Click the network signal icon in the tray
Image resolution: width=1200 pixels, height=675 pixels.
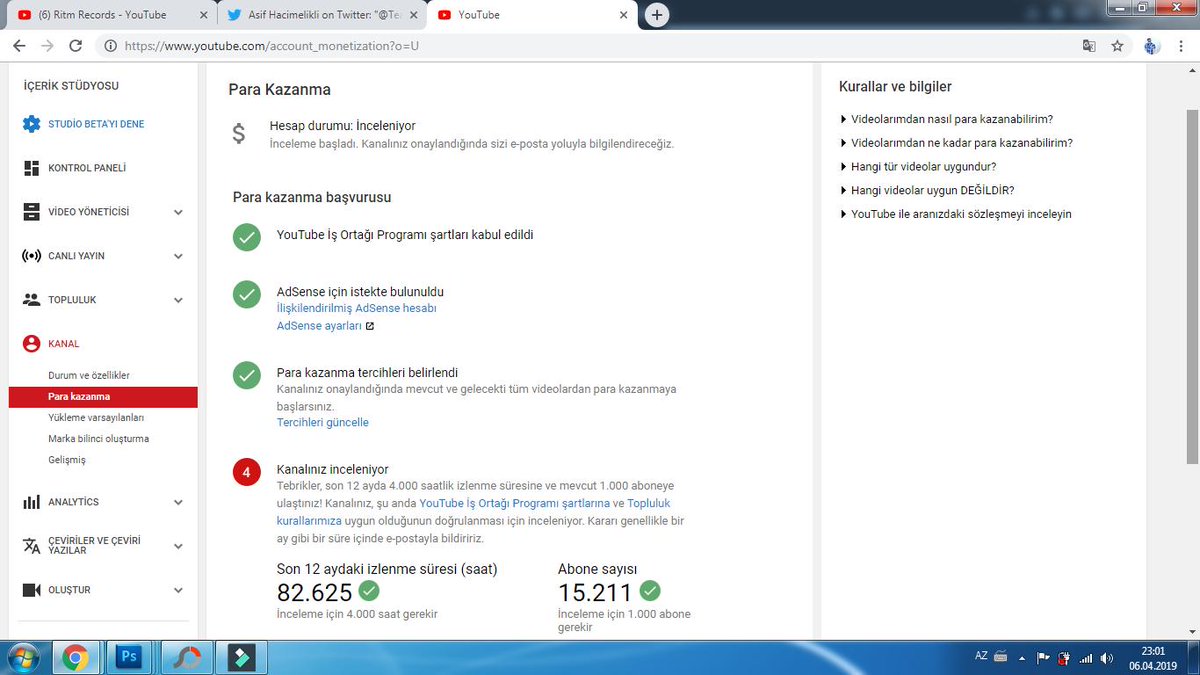pyautogui.click(x=1086, y=658)
